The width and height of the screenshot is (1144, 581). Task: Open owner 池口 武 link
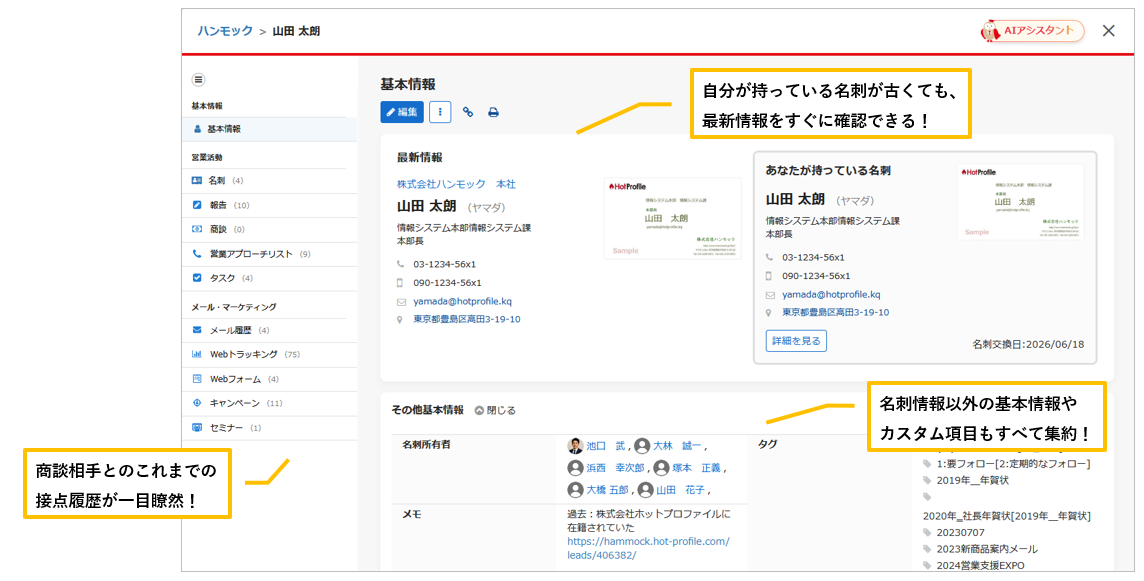(606, 446)
